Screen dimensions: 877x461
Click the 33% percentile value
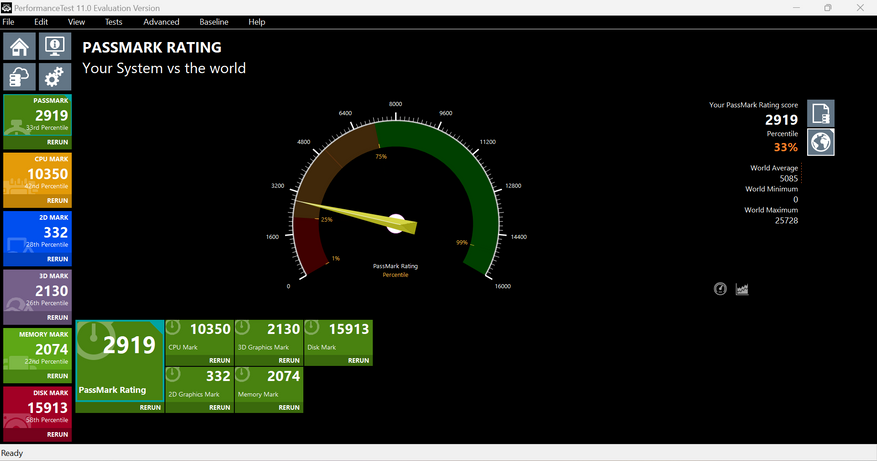(785, 147)
